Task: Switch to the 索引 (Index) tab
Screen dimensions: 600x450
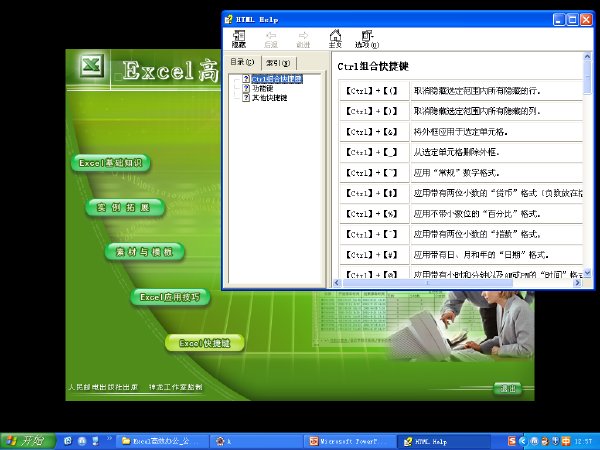Action: tap(278, 63)
